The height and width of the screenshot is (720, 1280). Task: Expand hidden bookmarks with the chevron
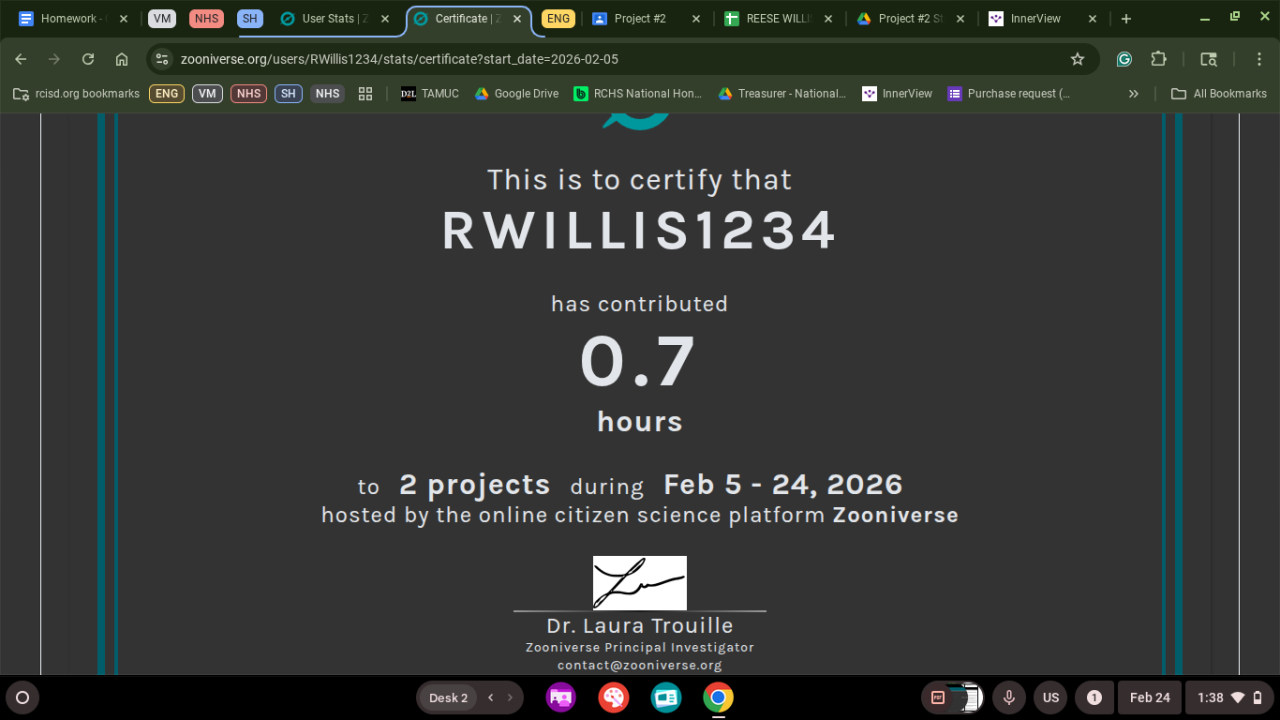point(1133,93)
